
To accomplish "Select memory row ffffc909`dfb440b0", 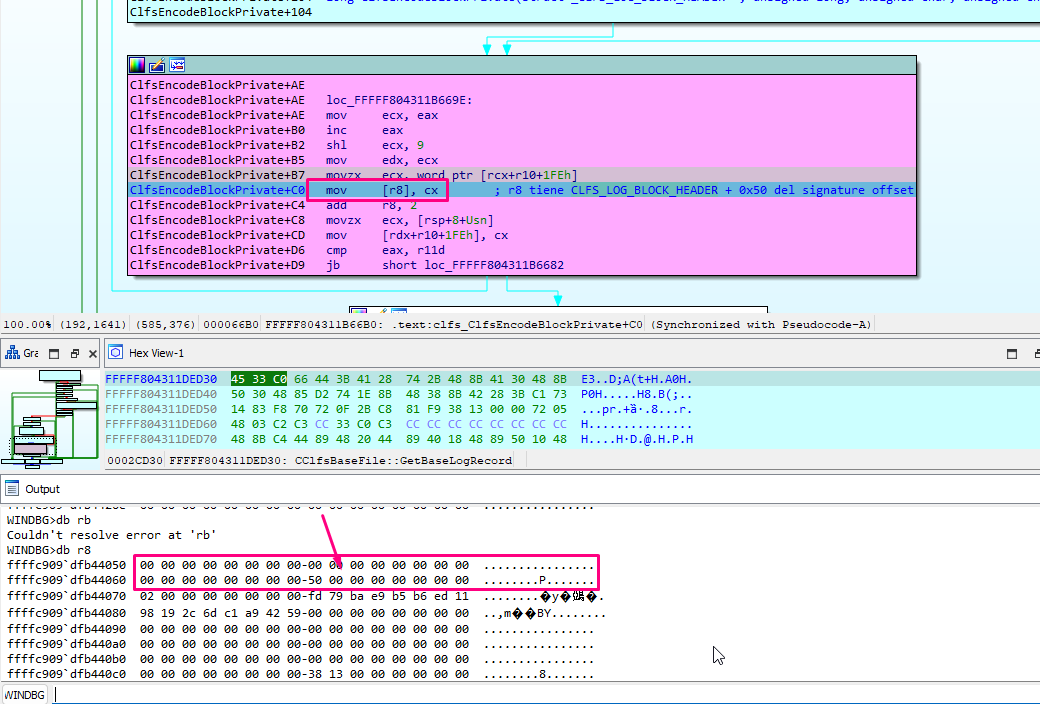I will (x=300, y=660).
